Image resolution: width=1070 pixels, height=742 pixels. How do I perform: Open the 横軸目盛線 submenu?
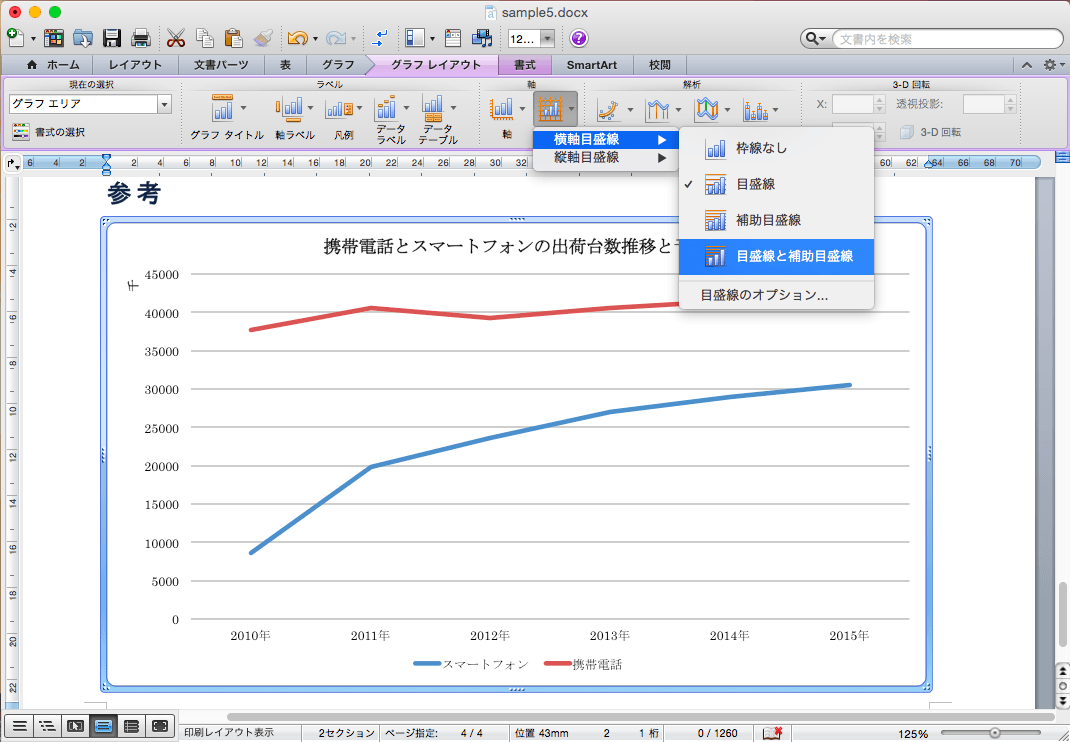pos(606,139)
